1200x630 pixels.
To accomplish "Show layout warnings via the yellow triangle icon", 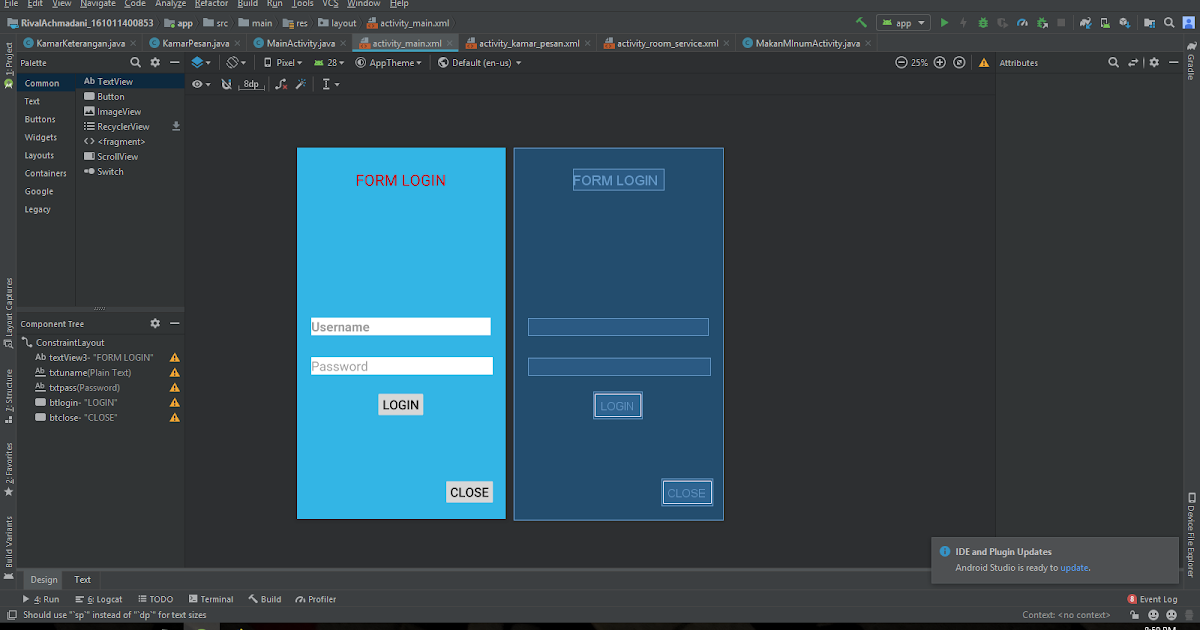I will pos(984,62).
